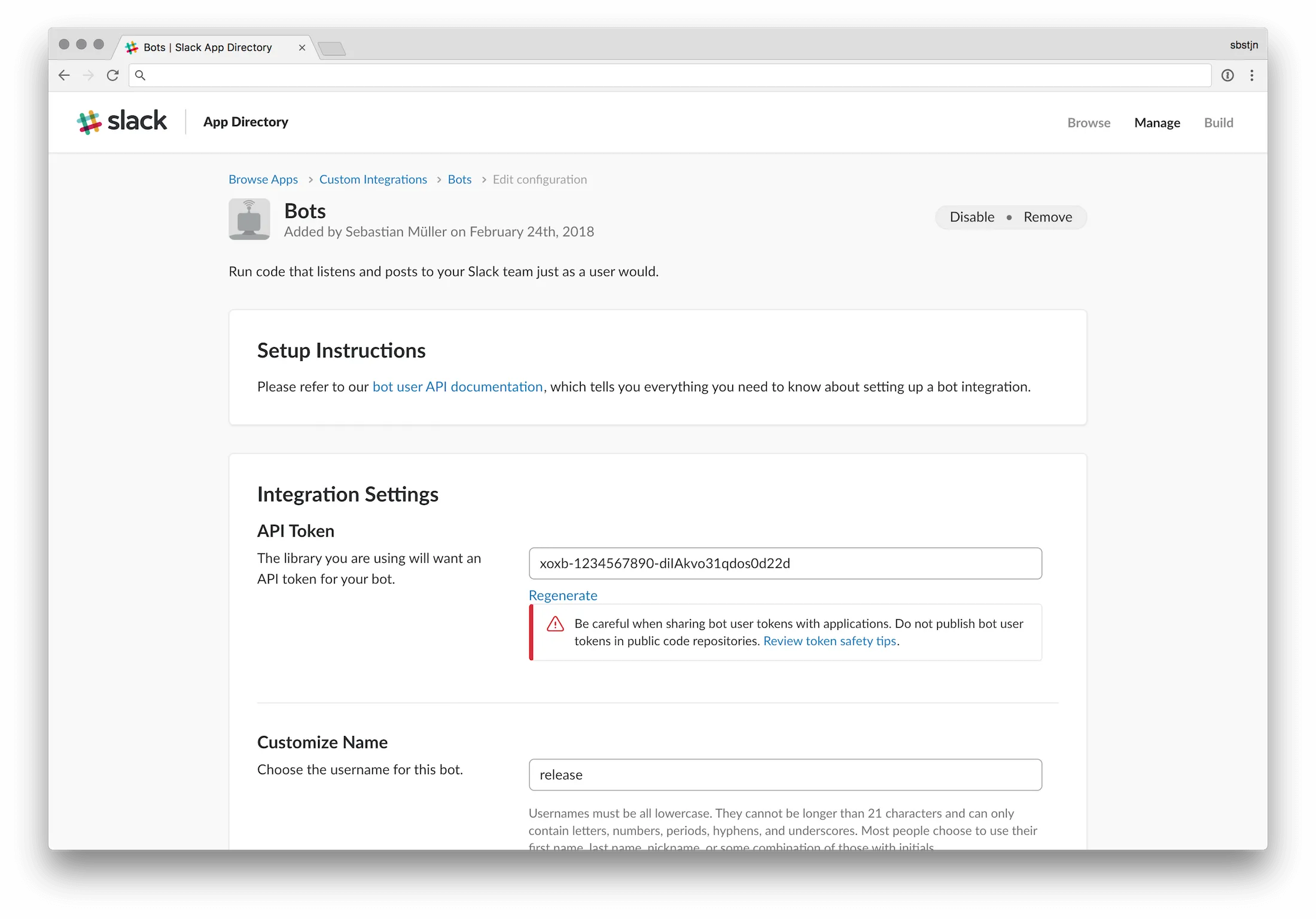Open Review token safety tips
The image size is (1316, 919).
point(830,641)
